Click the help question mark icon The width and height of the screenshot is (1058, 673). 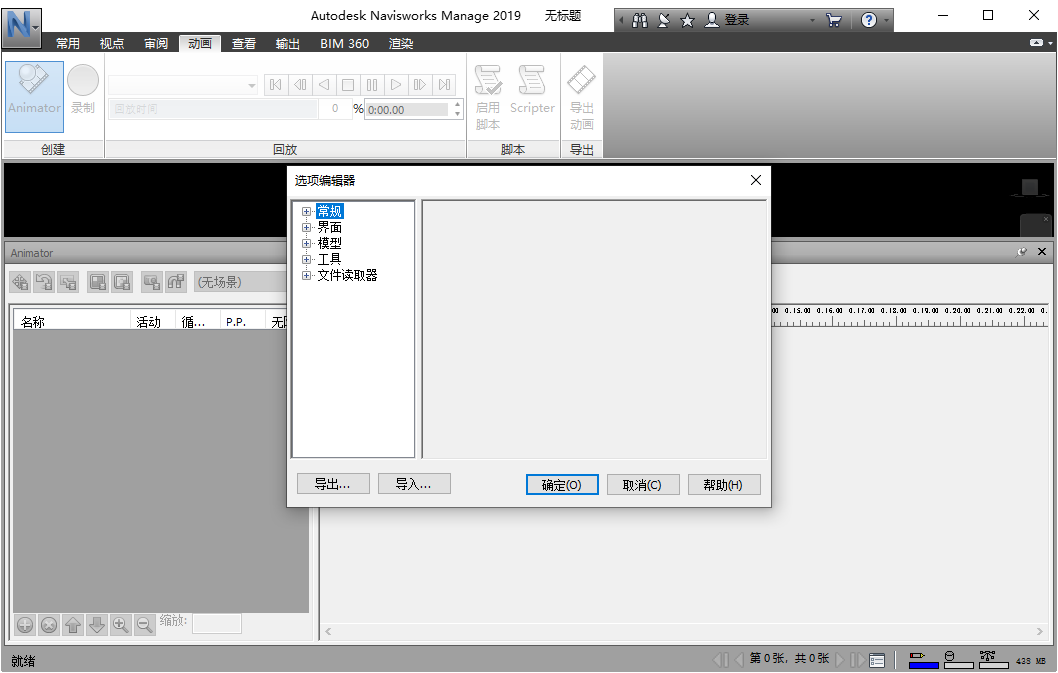pyautogui.click(x=869, y=20)
